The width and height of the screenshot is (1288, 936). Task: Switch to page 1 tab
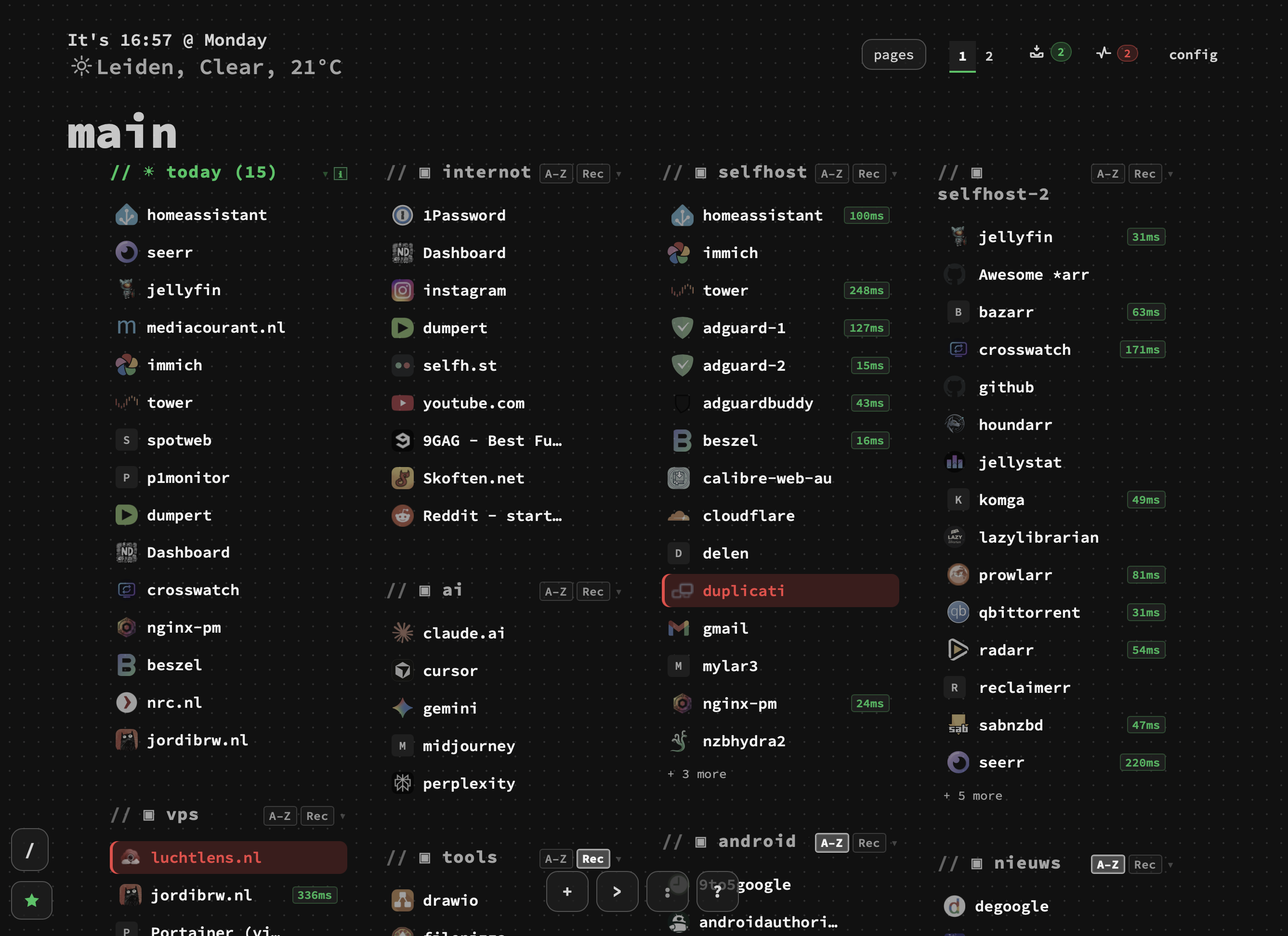[x=962, y=56]
